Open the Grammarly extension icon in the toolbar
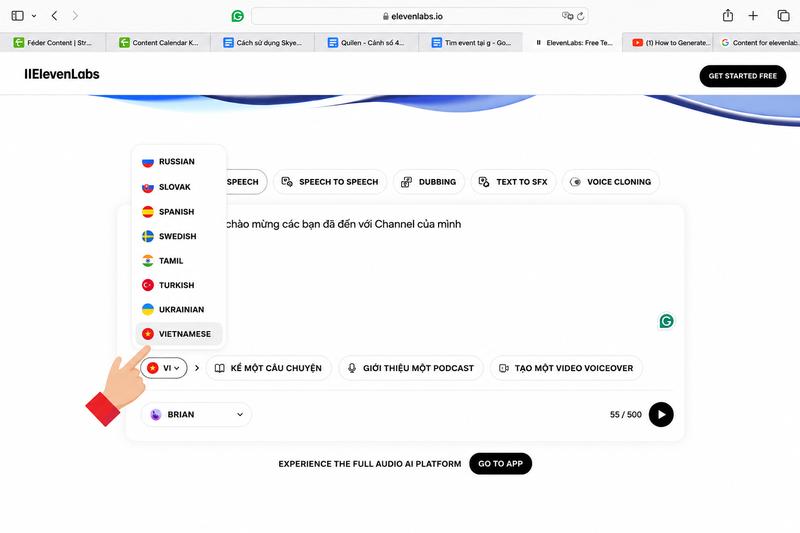This screenshot has height=533, width=800. pos(237,16)
